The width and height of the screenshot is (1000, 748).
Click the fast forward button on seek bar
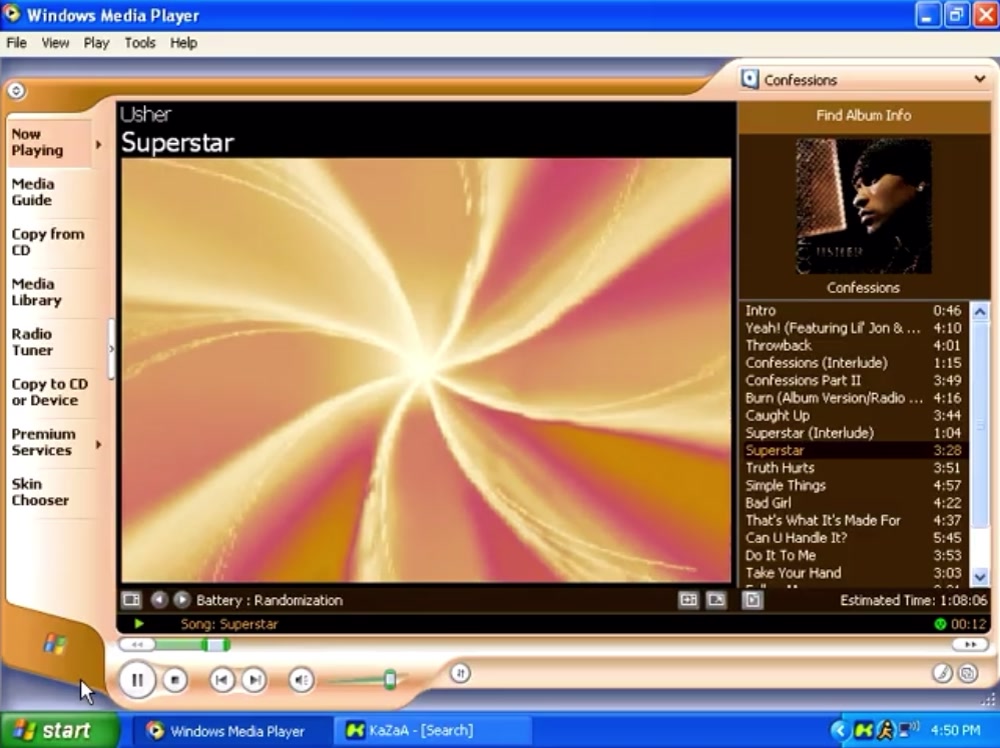tap(970, 645)
